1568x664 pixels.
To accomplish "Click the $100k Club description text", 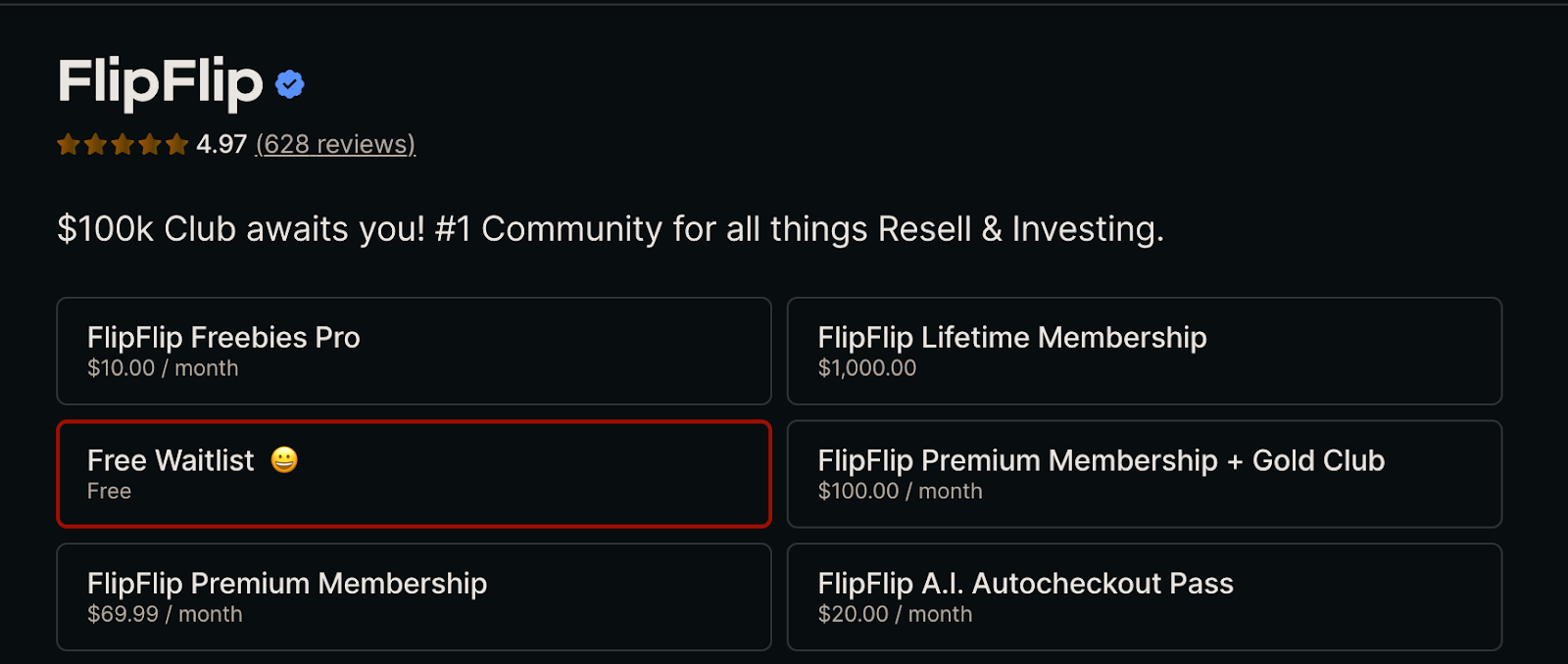I will (610, 229).
